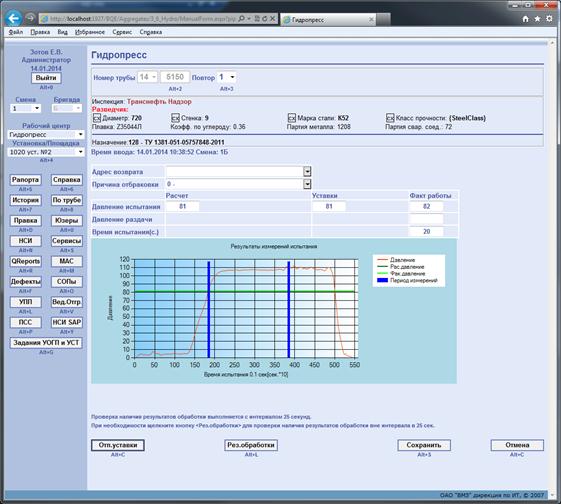This screenshot has height=504, width=561.
Task: Click the По трубе button
Action: pos(67,200)
